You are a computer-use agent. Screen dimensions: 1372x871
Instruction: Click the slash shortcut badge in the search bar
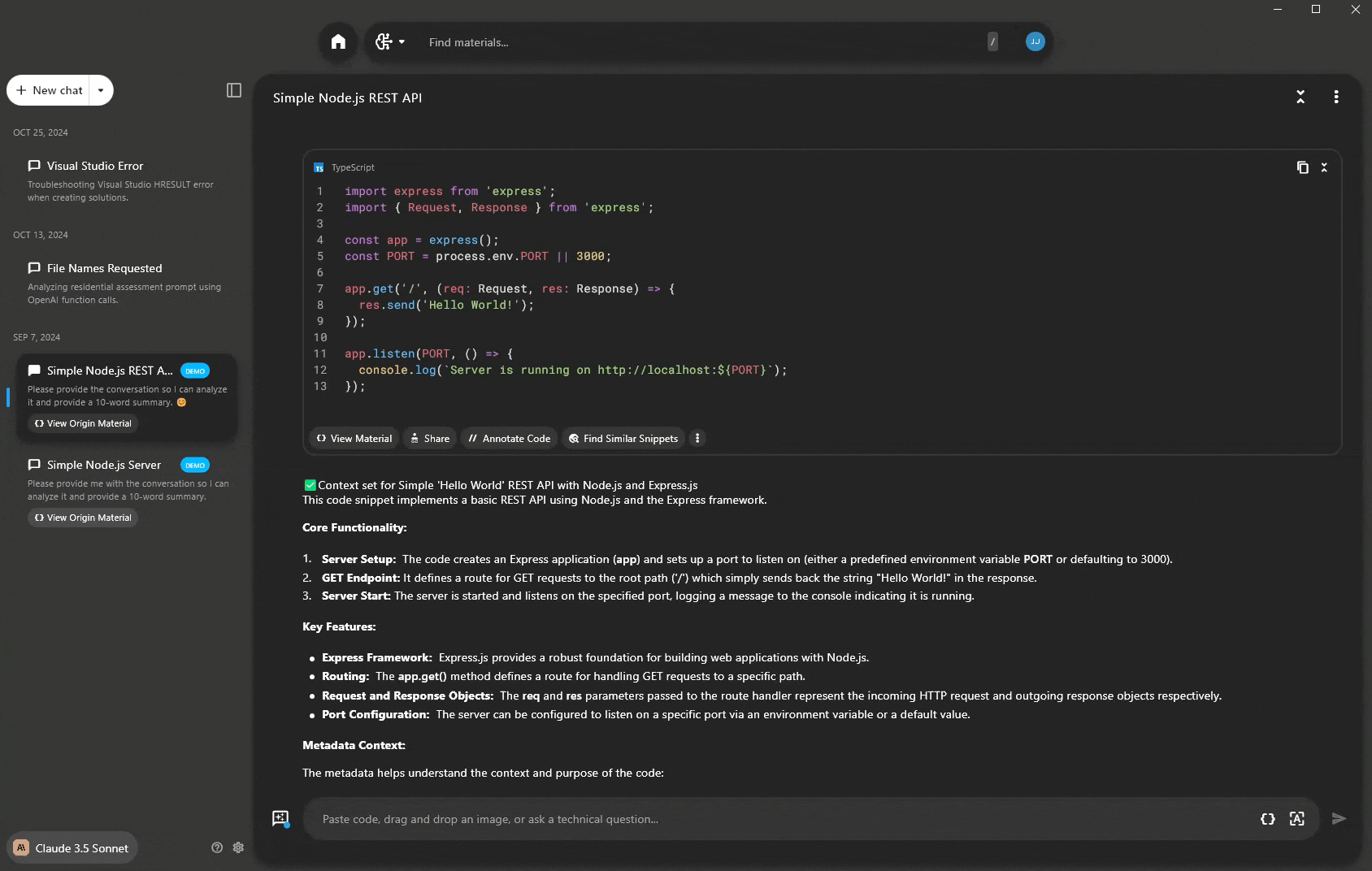coord(992,42)
